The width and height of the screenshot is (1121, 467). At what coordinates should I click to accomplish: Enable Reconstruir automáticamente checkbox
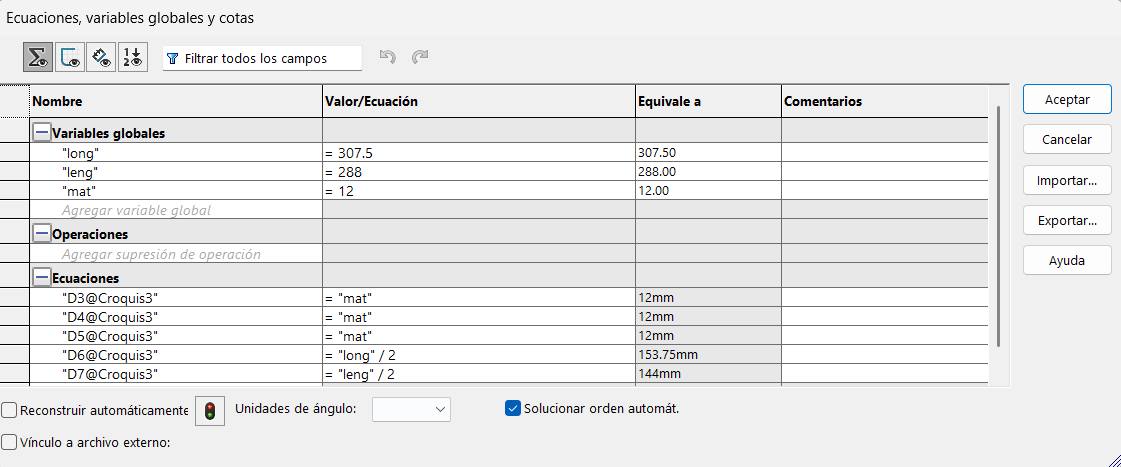[10, 410]
